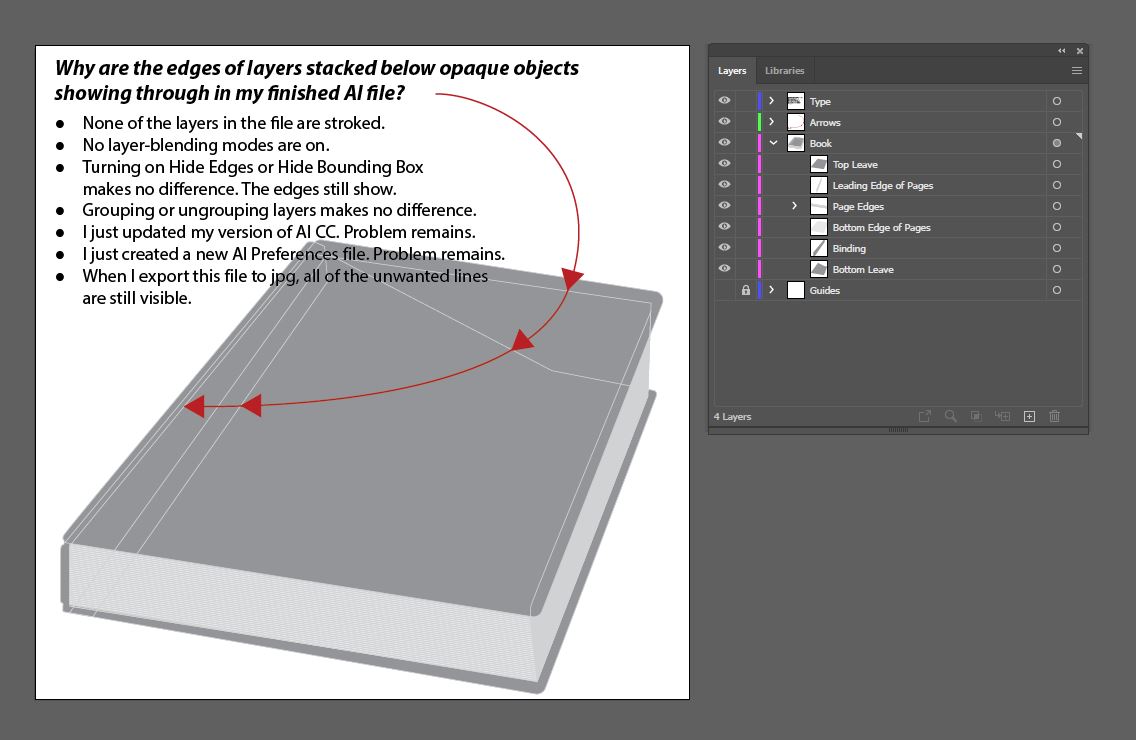Collect selected layer for export
Screen dimensions: 1136x740
click(x=924, y=416)
